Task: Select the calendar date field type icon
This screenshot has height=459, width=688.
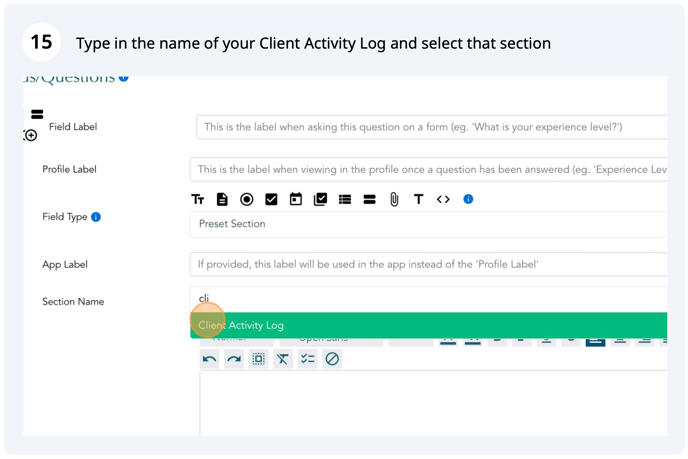Action: pos(296,199)
